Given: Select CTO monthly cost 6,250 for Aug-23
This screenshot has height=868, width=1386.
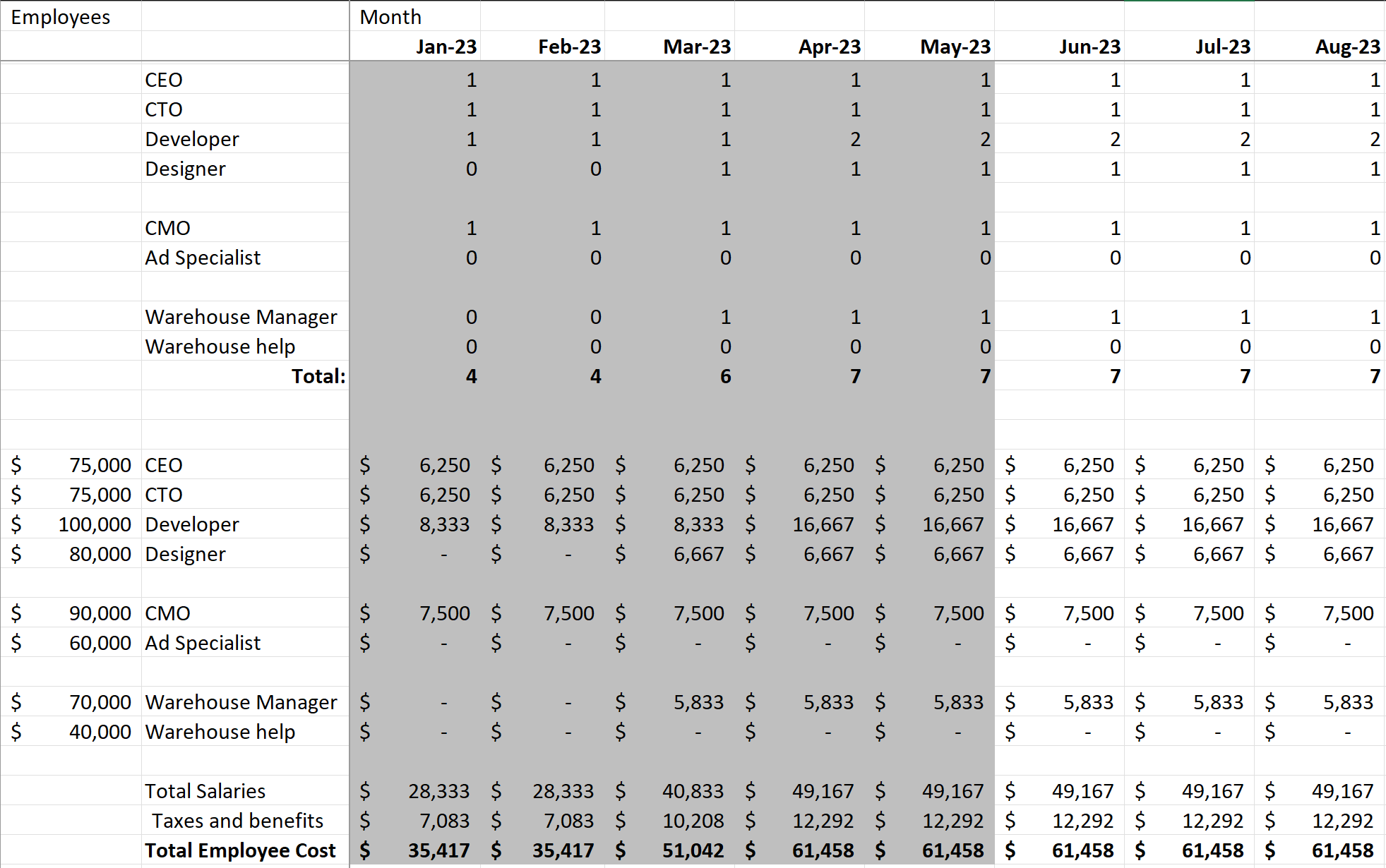Looking at the screenshot, I should [x=1319, y=494].
